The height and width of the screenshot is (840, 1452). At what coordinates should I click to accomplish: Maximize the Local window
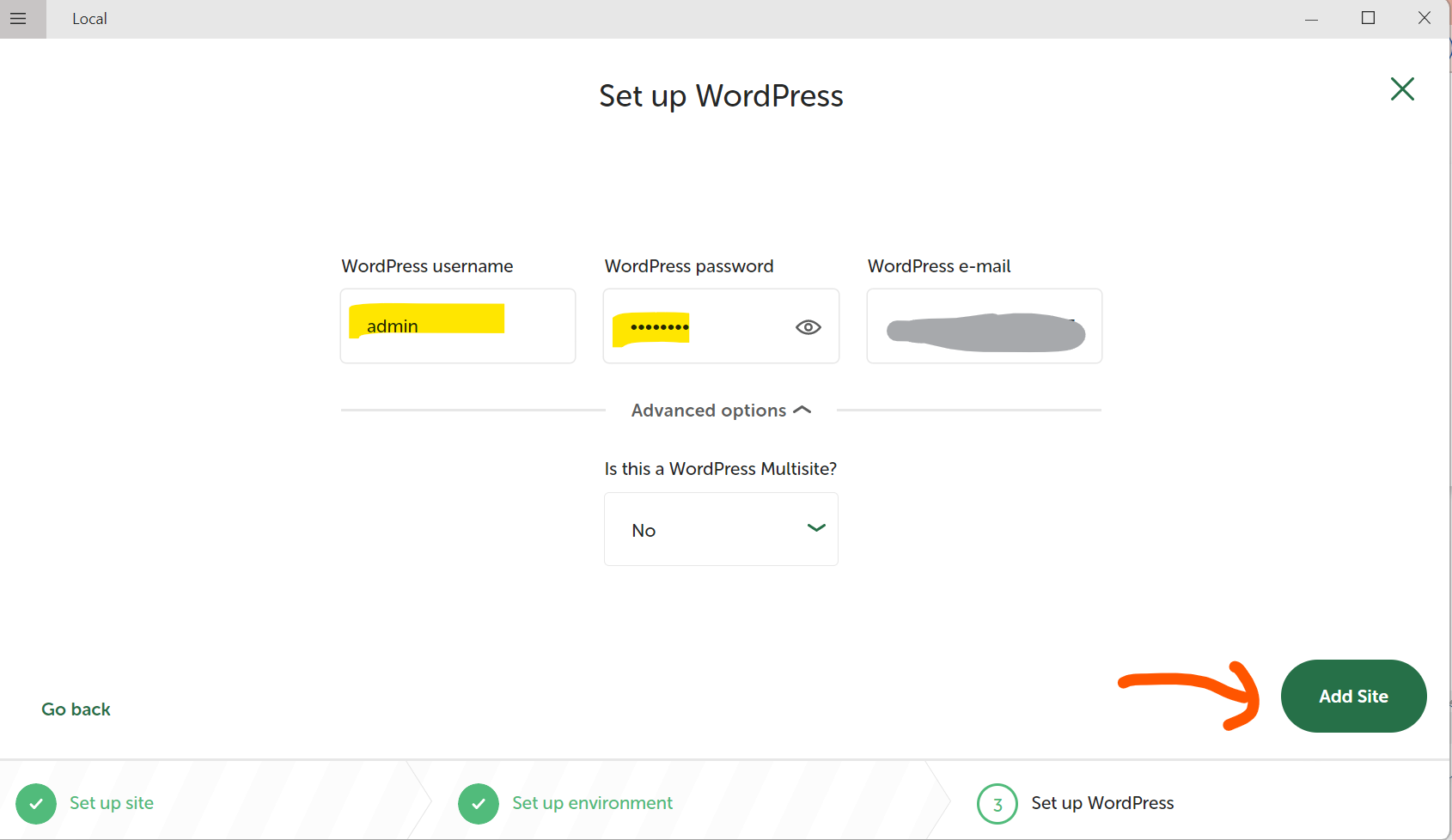[1368, 18]
